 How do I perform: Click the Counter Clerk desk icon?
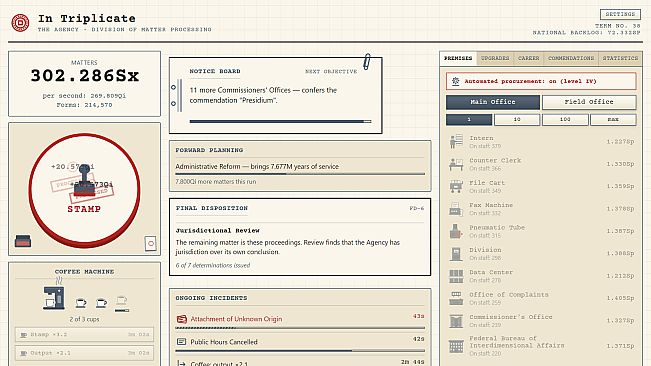point(456,164)
